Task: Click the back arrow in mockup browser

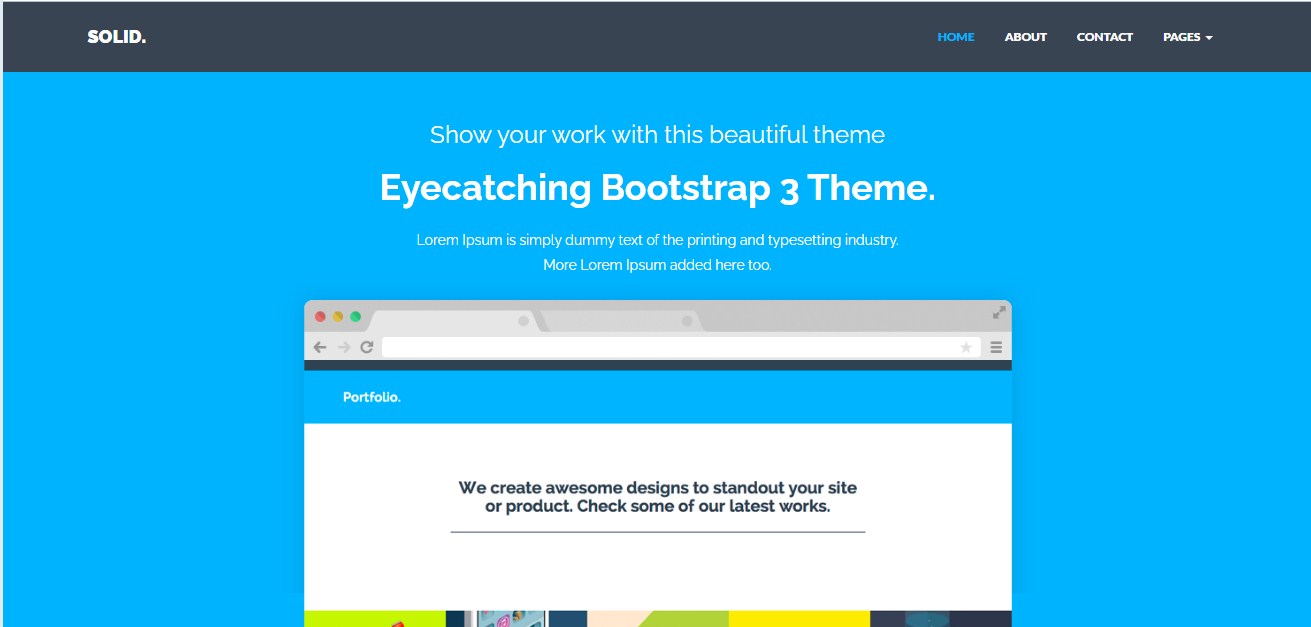Action: (320, 347)
